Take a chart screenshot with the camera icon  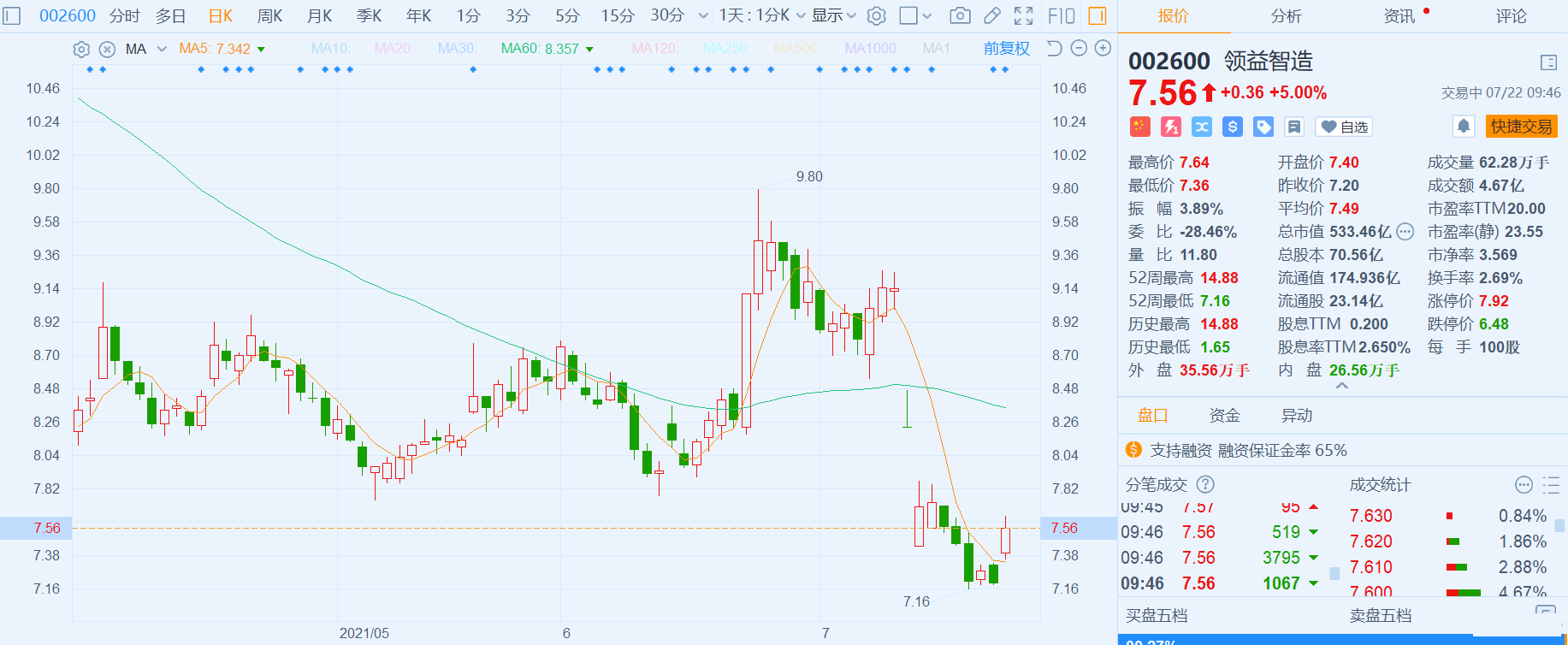[960, 15]
